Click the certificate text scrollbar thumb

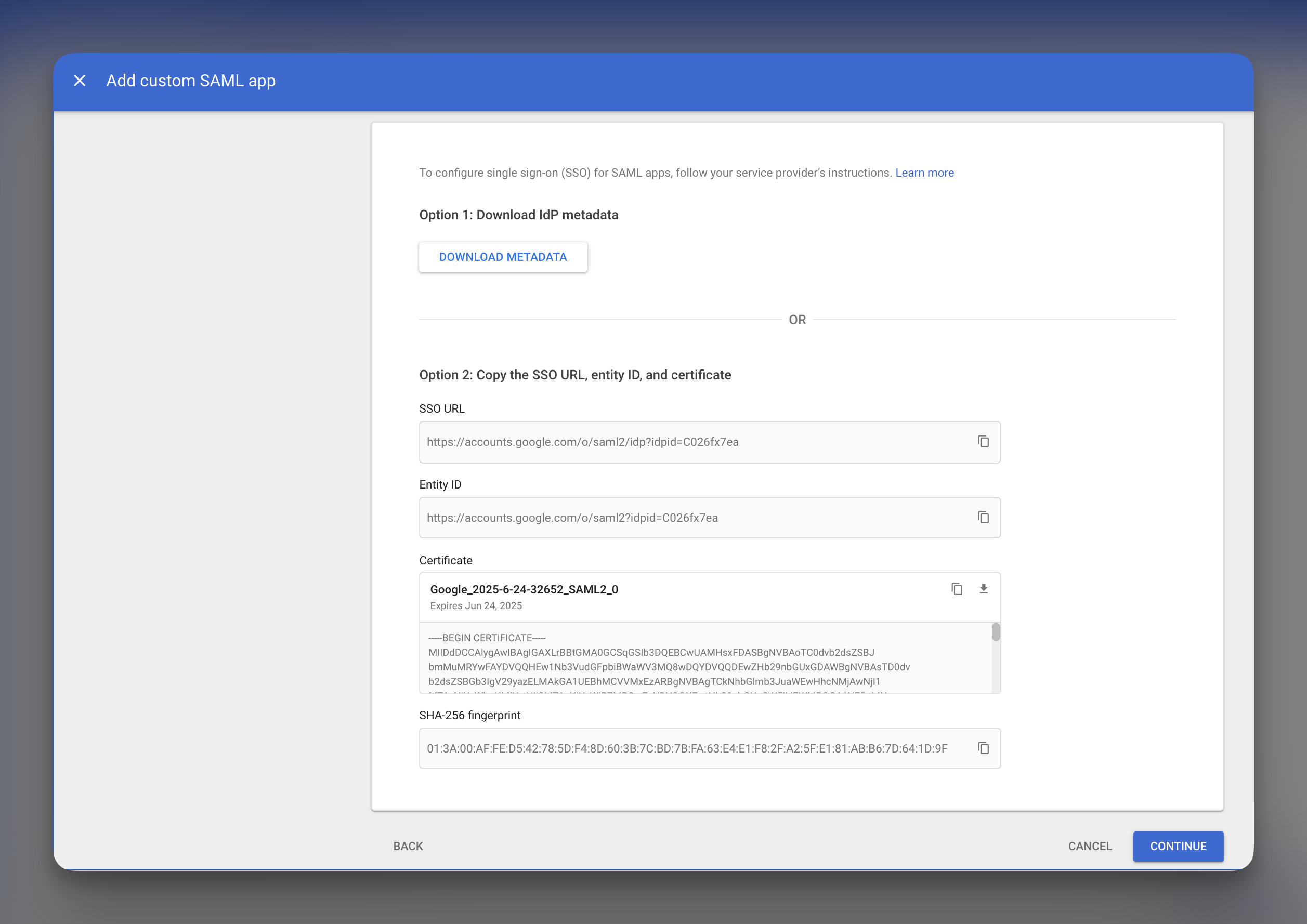pyautogui.click(x=996, y=632)
